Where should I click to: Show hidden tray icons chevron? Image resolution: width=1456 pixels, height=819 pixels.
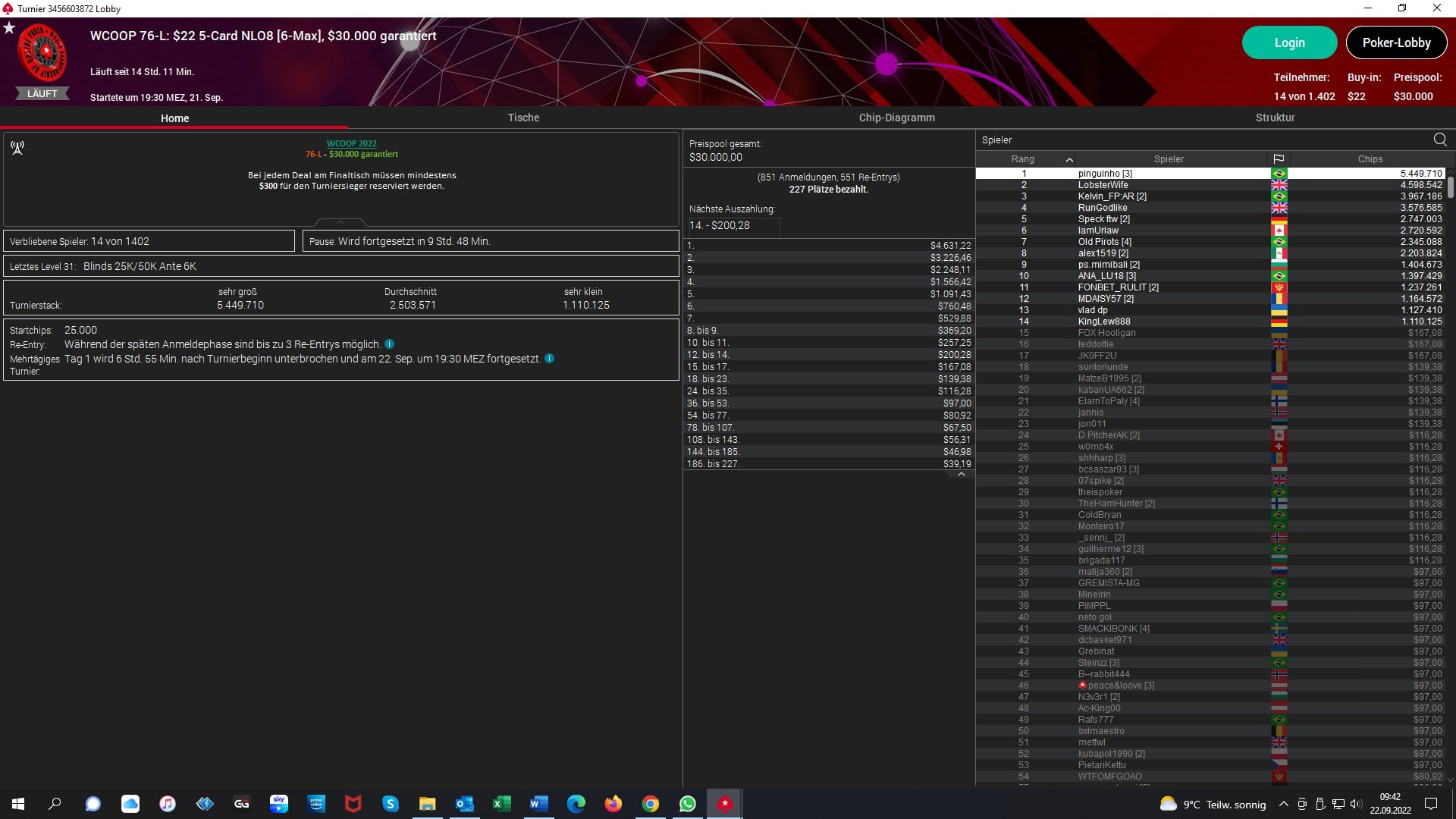click(1284, 804)
